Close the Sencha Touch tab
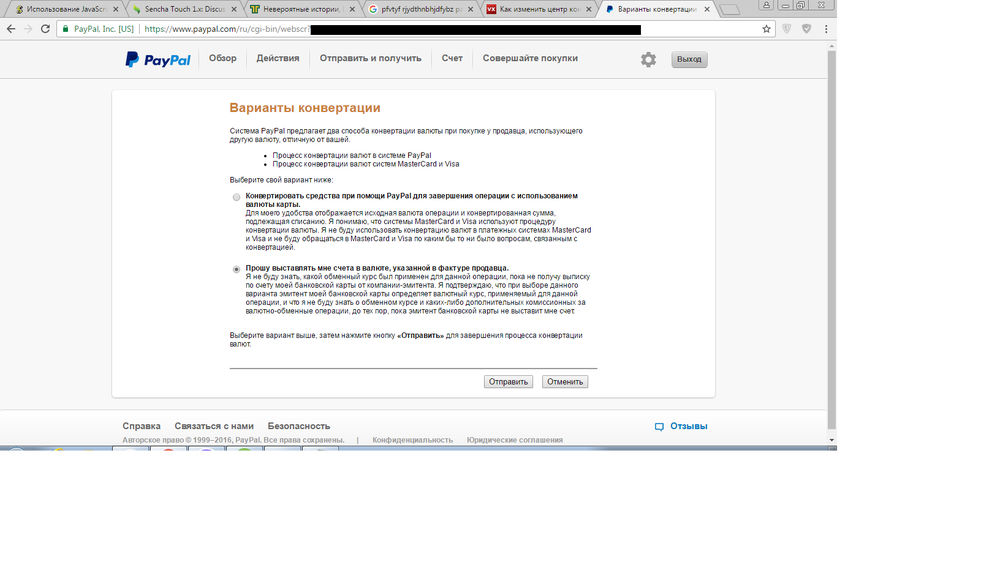 [x=234, y=10]
